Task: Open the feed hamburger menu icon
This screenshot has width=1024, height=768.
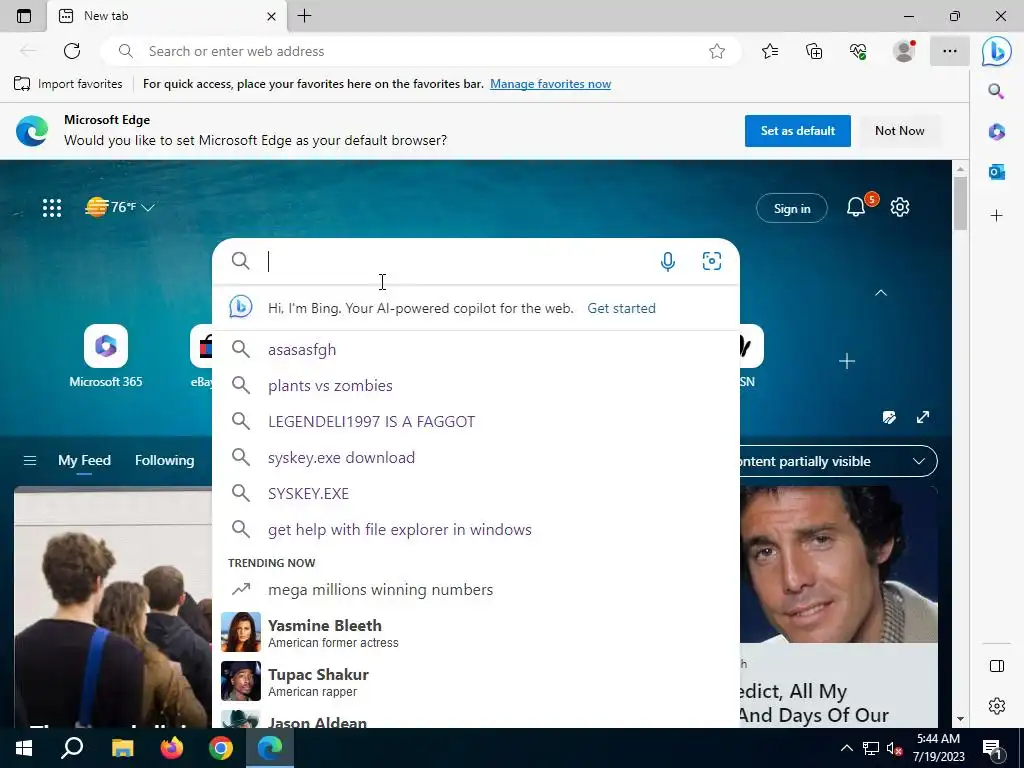Action: click(x=30, y=460)
